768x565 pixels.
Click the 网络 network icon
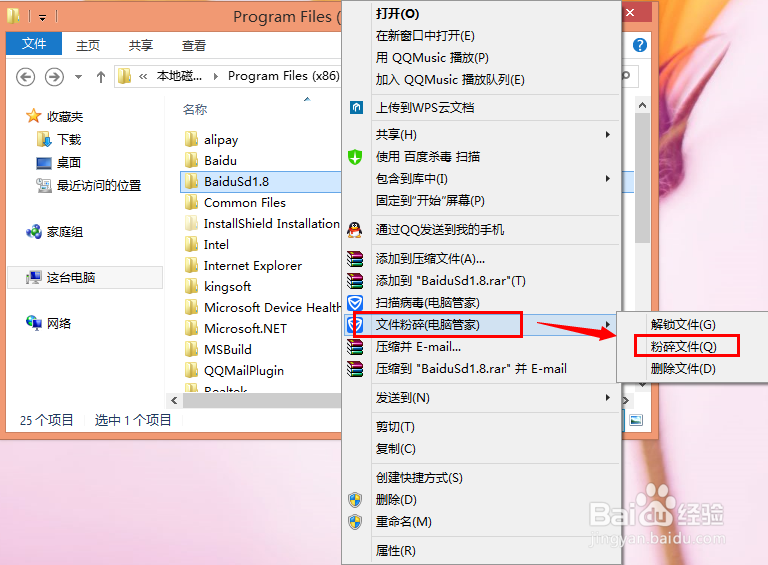click(34, 323)
